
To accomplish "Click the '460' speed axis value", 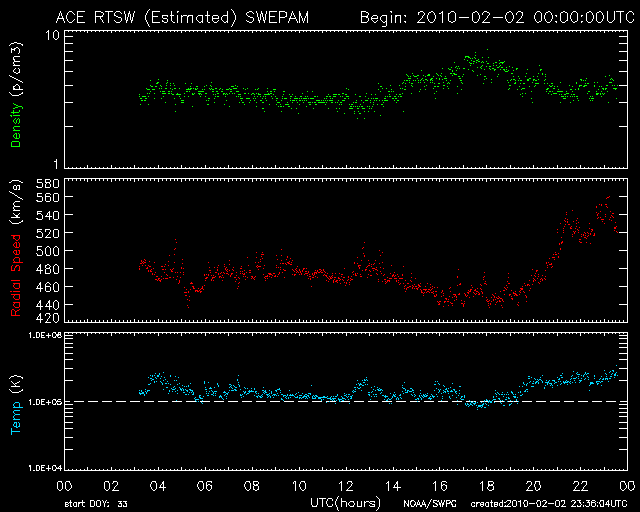I will pyautogui.click(x=48, y=287).
